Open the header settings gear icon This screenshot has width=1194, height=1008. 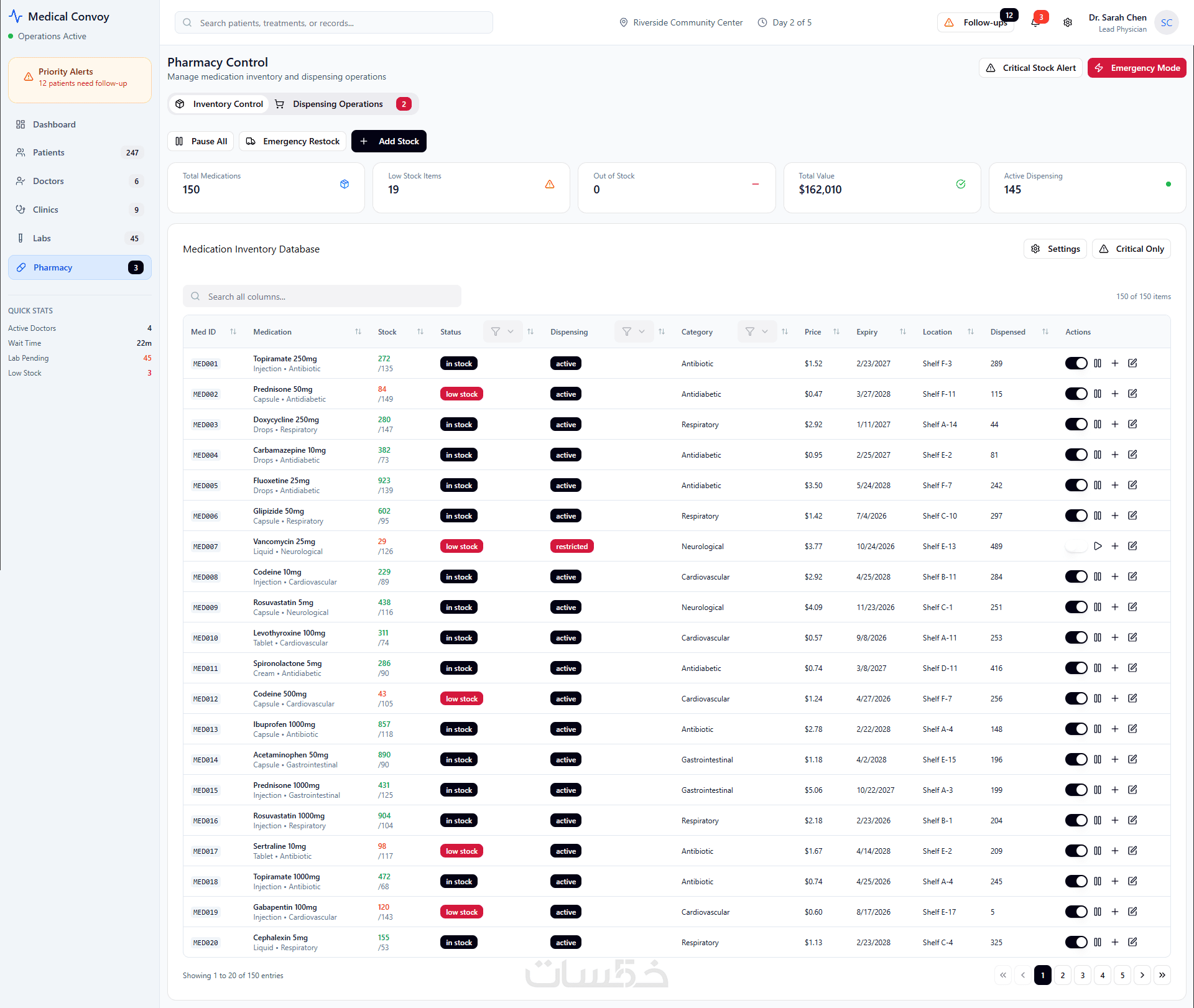pyautogui.click(x=1068, y=23)
